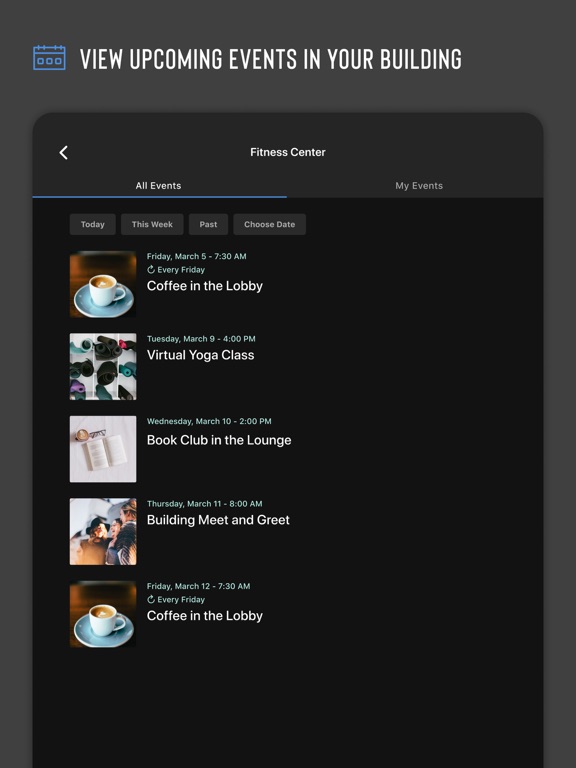Open the March 12 Coffee in the Lobby event
This screenshot has height=768, width=576.
pyautogui.click(x=205, y=616)
